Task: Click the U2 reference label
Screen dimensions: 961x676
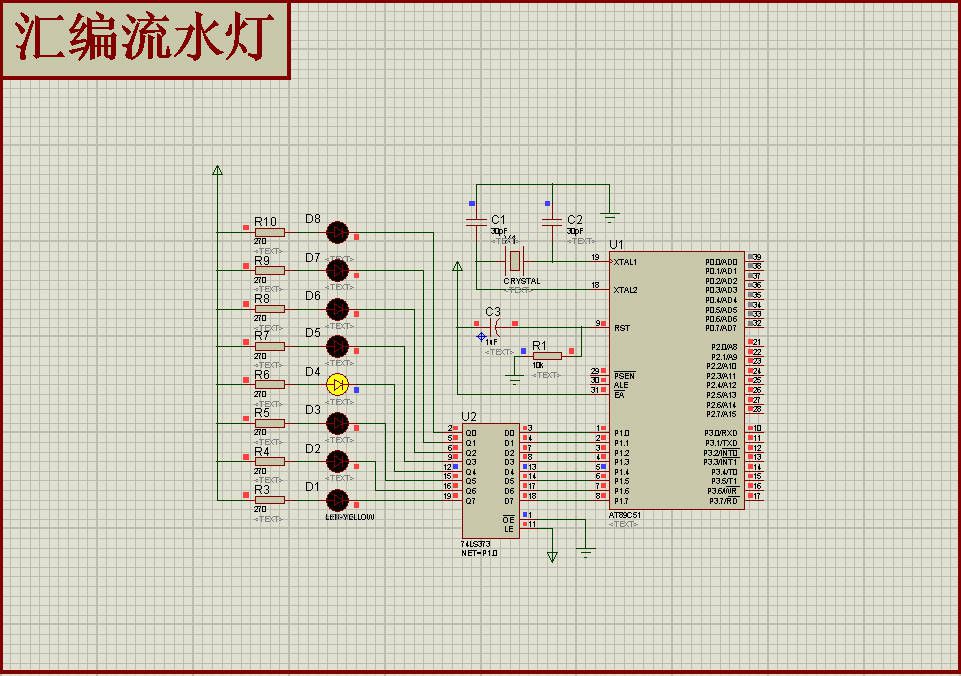Action: tap(469, 417)
